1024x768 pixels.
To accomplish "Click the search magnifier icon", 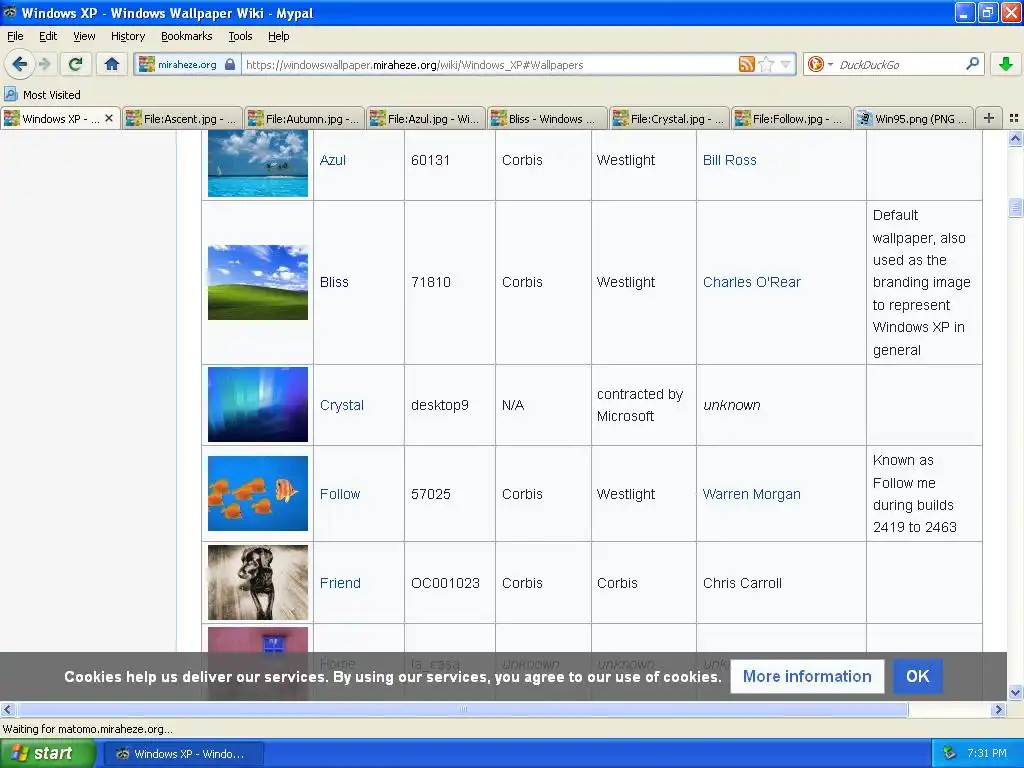I will tap(972, 64).
